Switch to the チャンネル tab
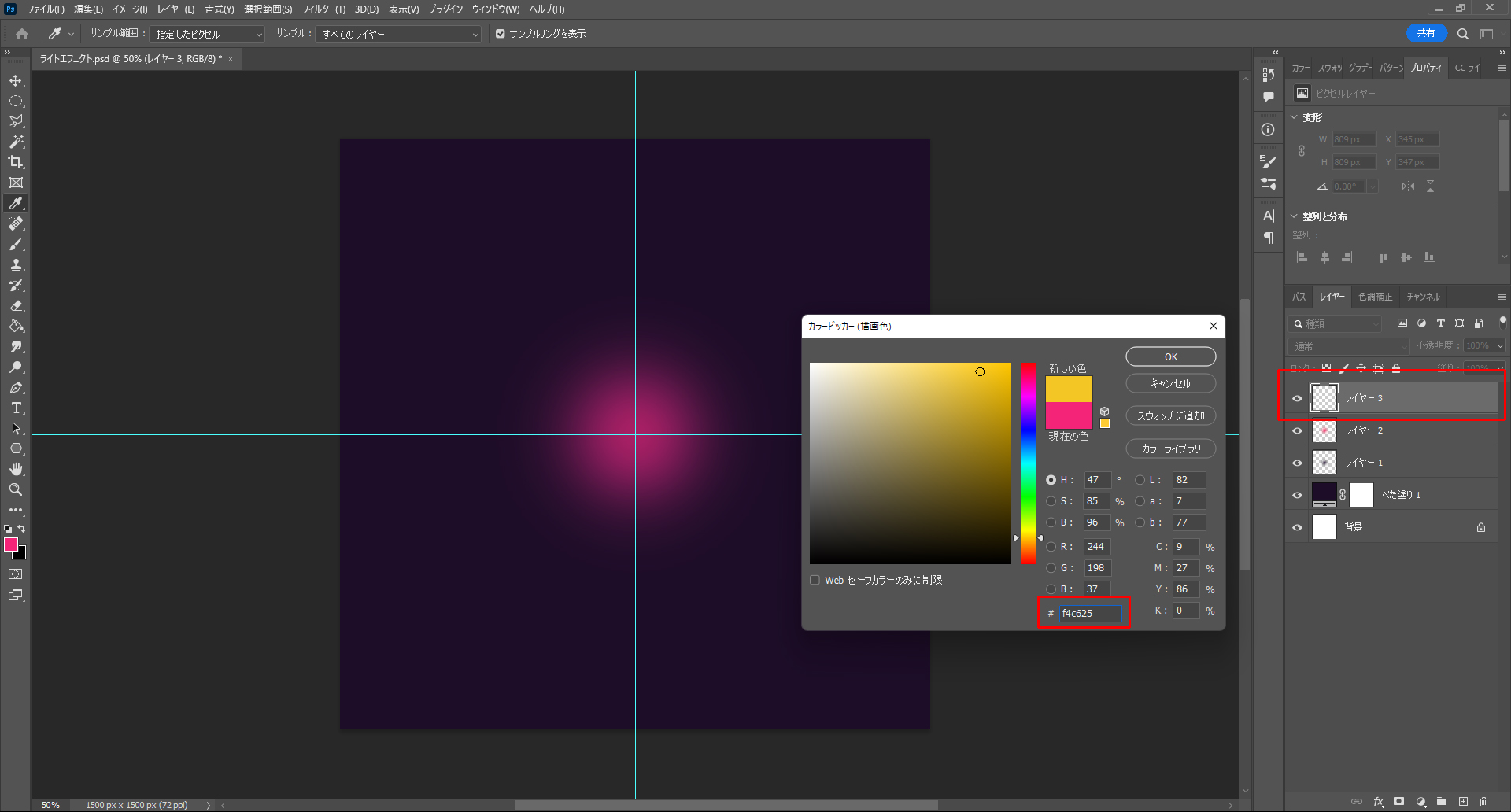 1423,297
